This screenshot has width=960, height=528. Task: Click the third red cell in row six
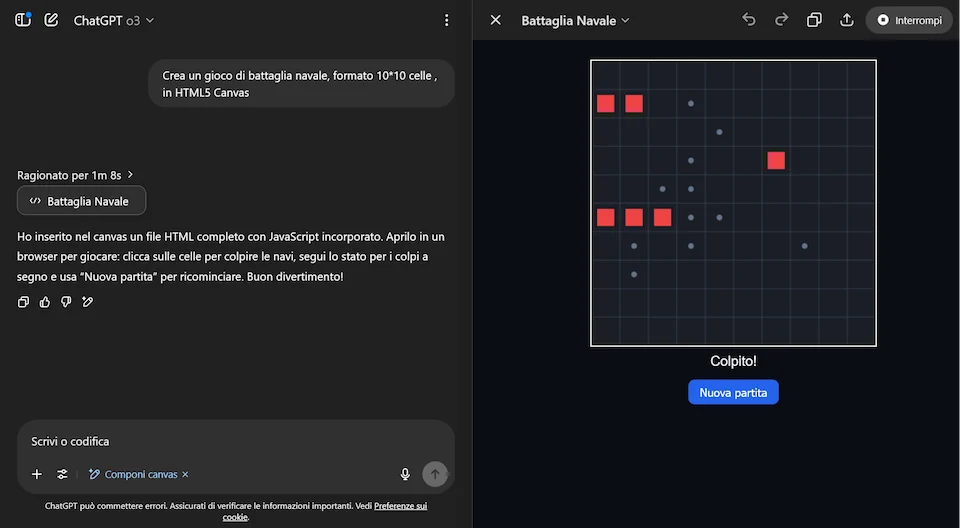point(662,217)
